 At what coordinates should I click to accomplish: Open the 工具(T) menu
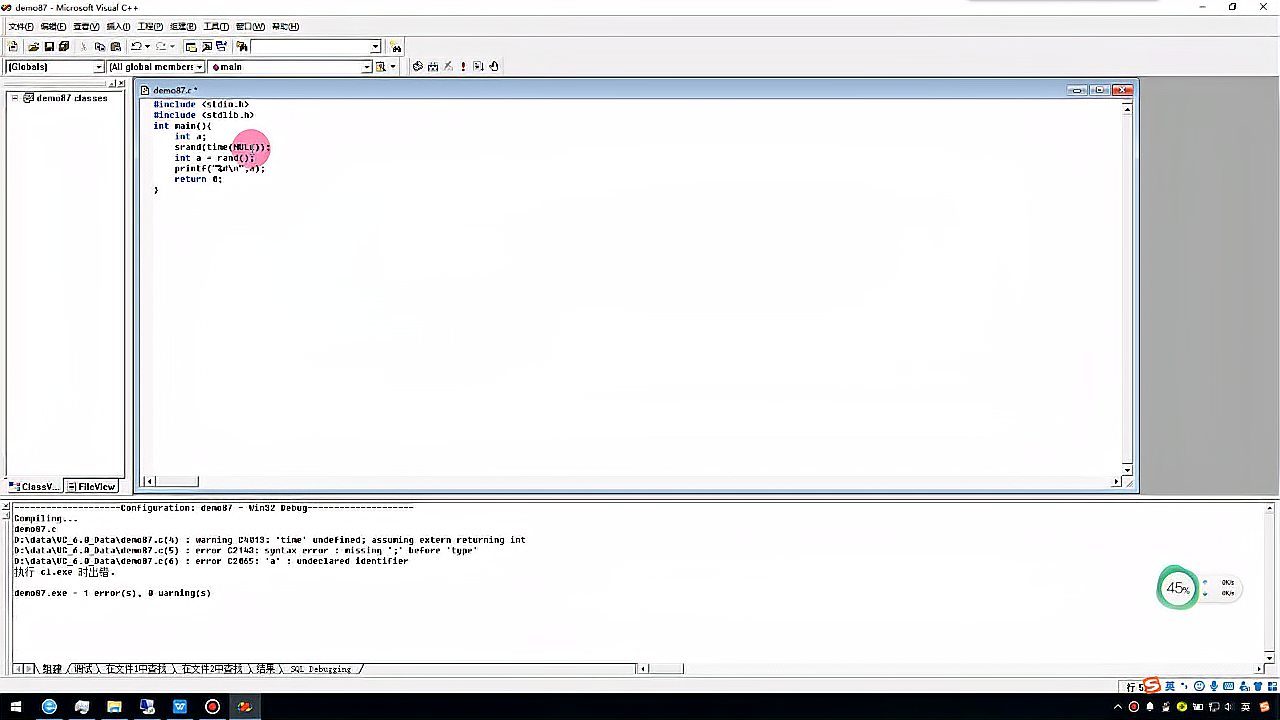pyautogui.click(x=216, y=26)
